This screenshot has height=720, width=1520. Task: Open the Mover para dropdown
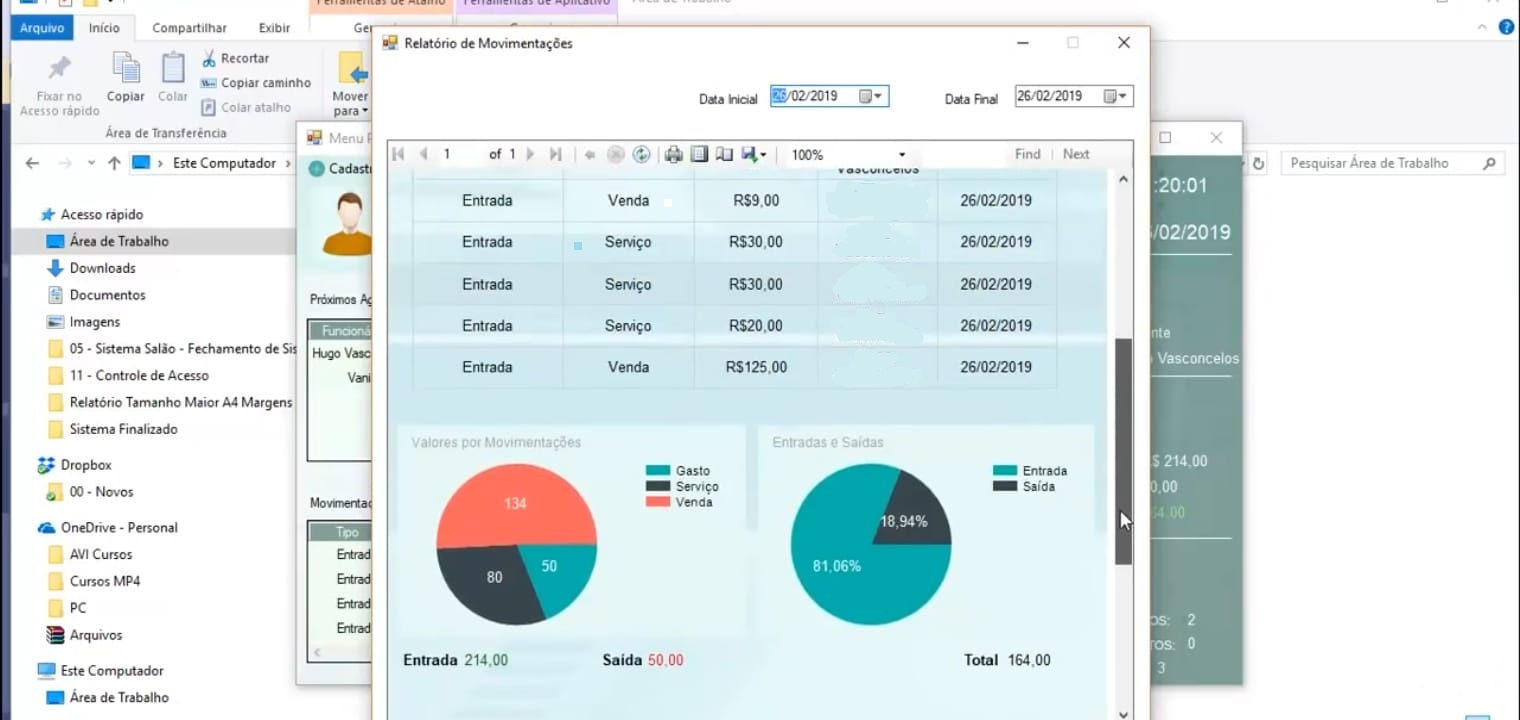(351, 84)
